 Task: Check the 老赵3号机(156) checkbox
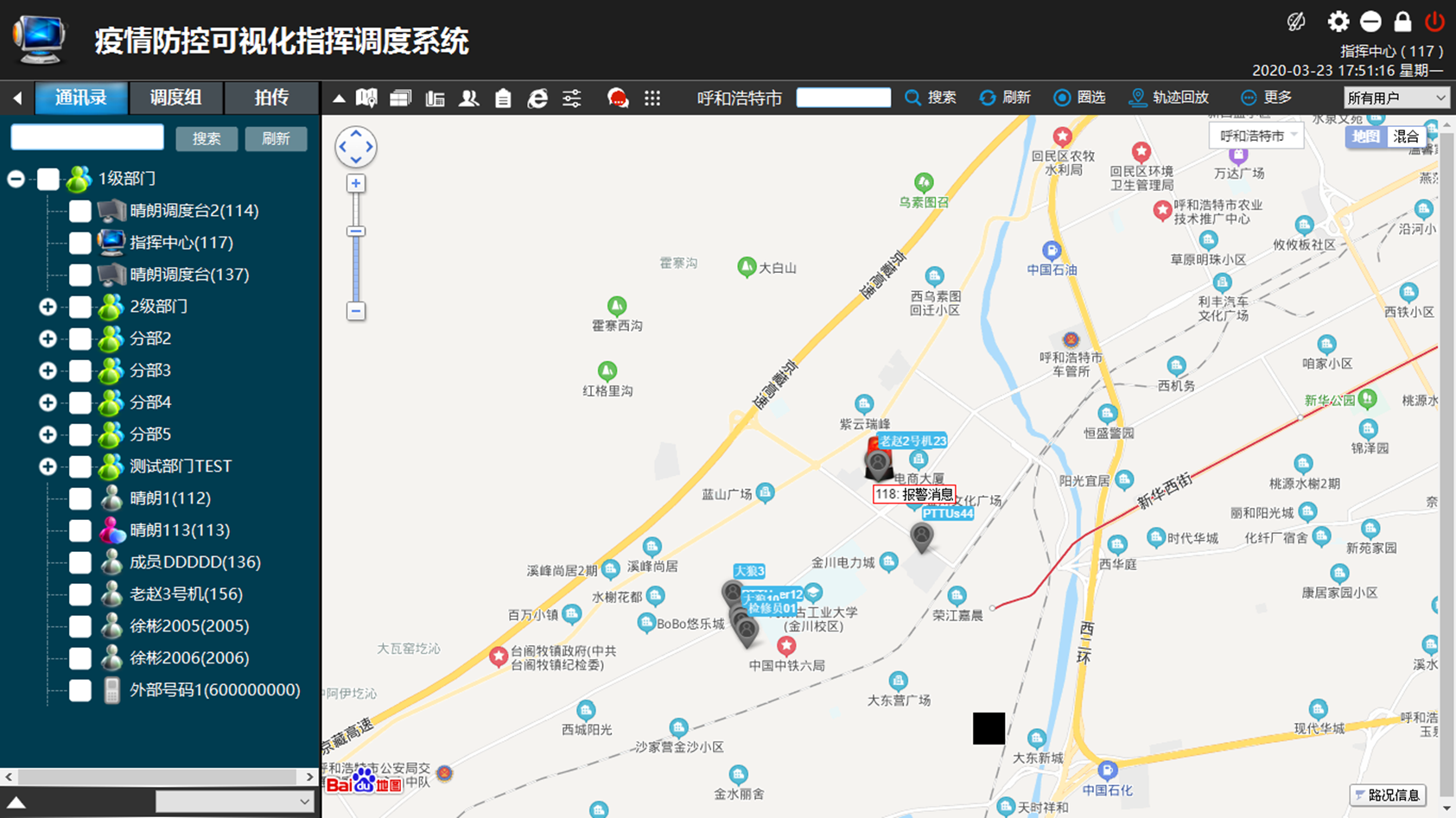pyautogui.click(x=80, y=594)
